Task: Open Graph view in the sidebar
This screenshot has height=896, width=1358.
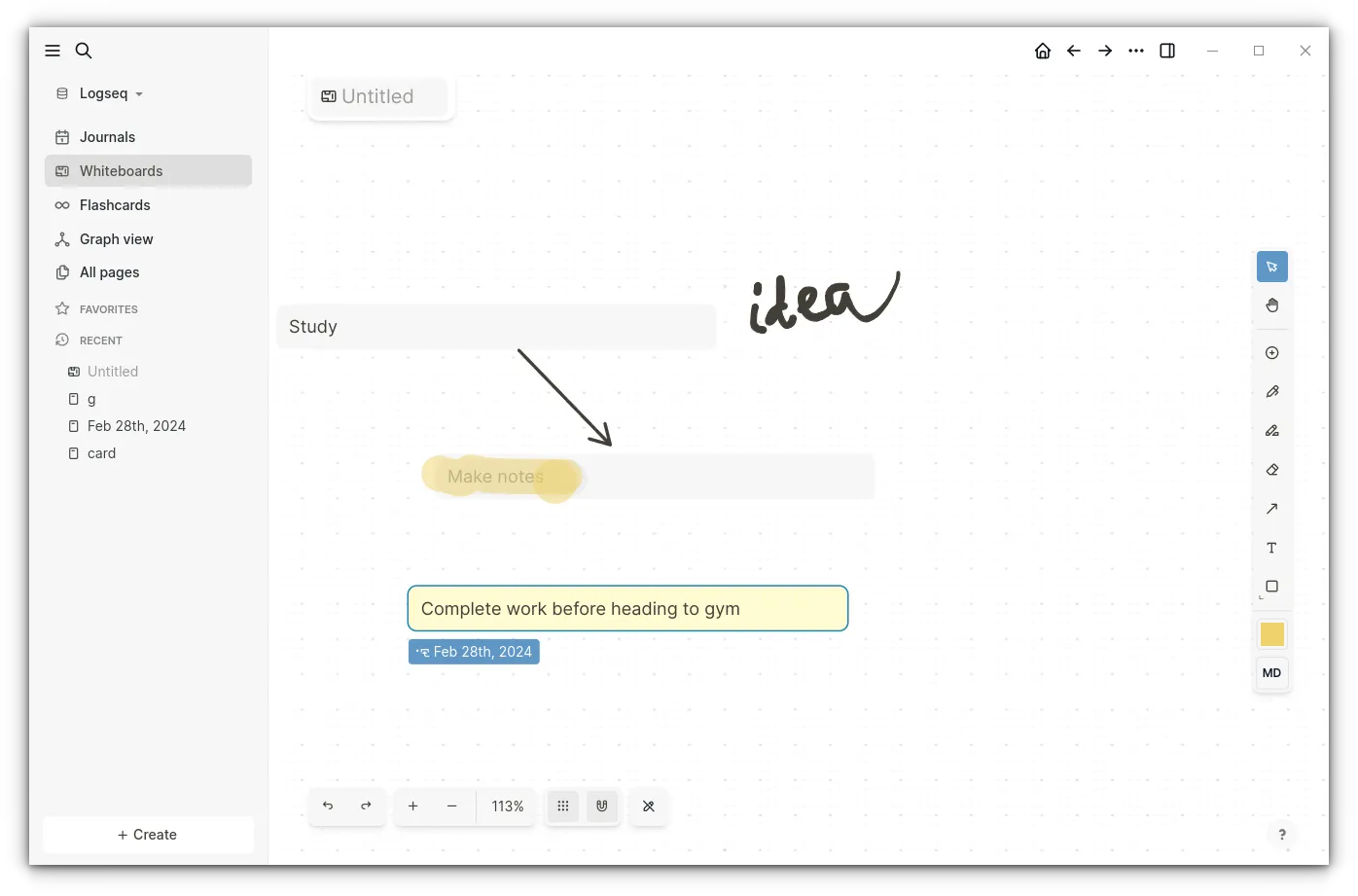Action: (x=148, y=239)
